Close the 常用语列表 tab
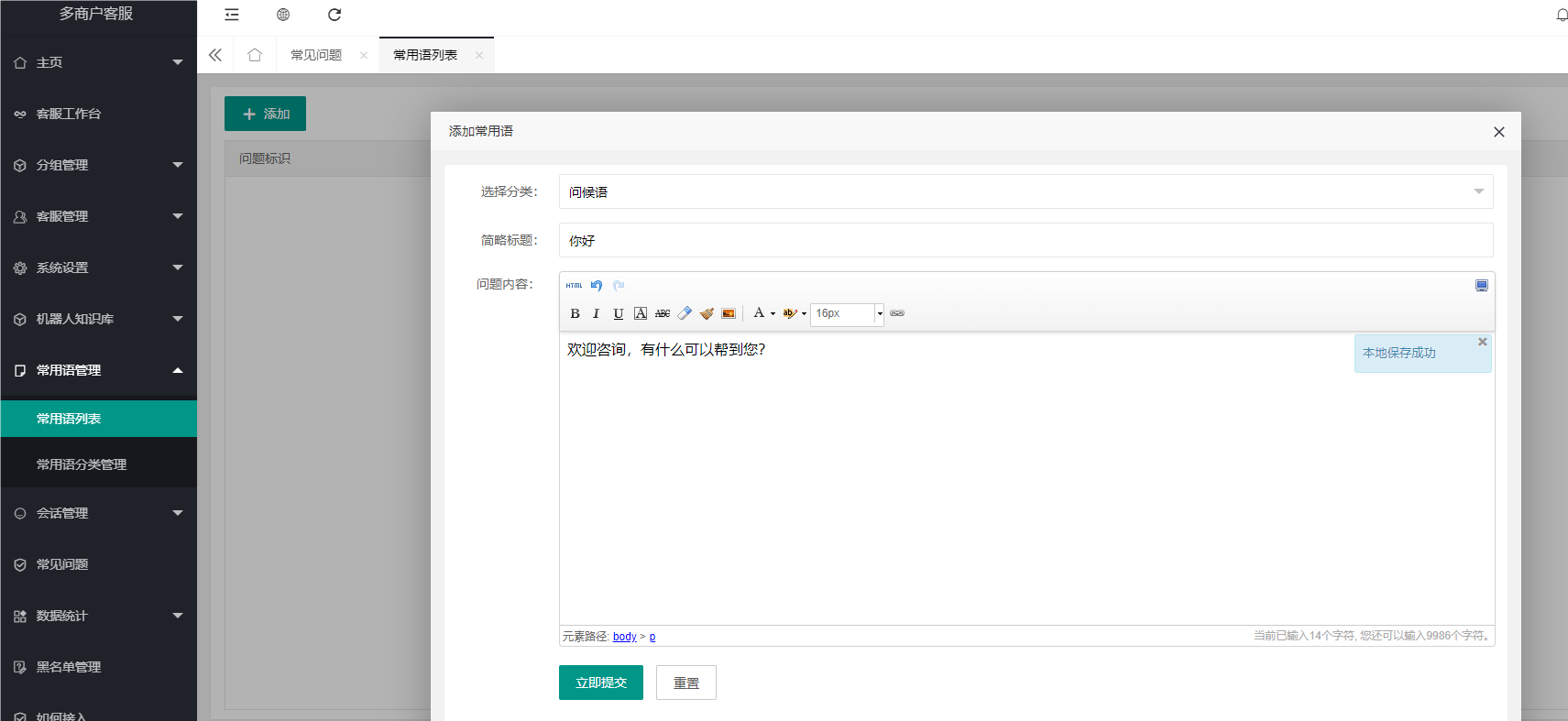Image resolution: width=1568 pixels, height=721 pixels. click(x=479, y=56)
